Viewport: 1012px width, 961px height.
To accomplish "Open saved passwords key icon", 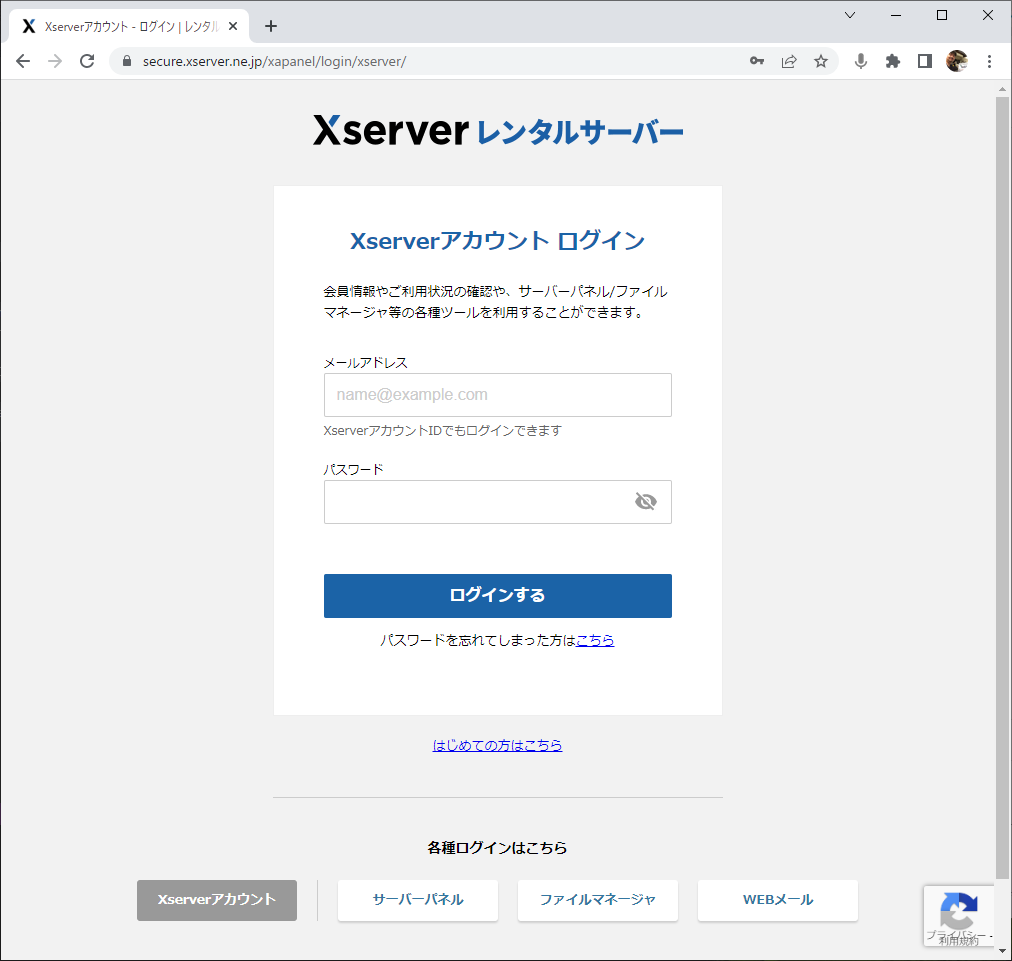I will (757, 61).
